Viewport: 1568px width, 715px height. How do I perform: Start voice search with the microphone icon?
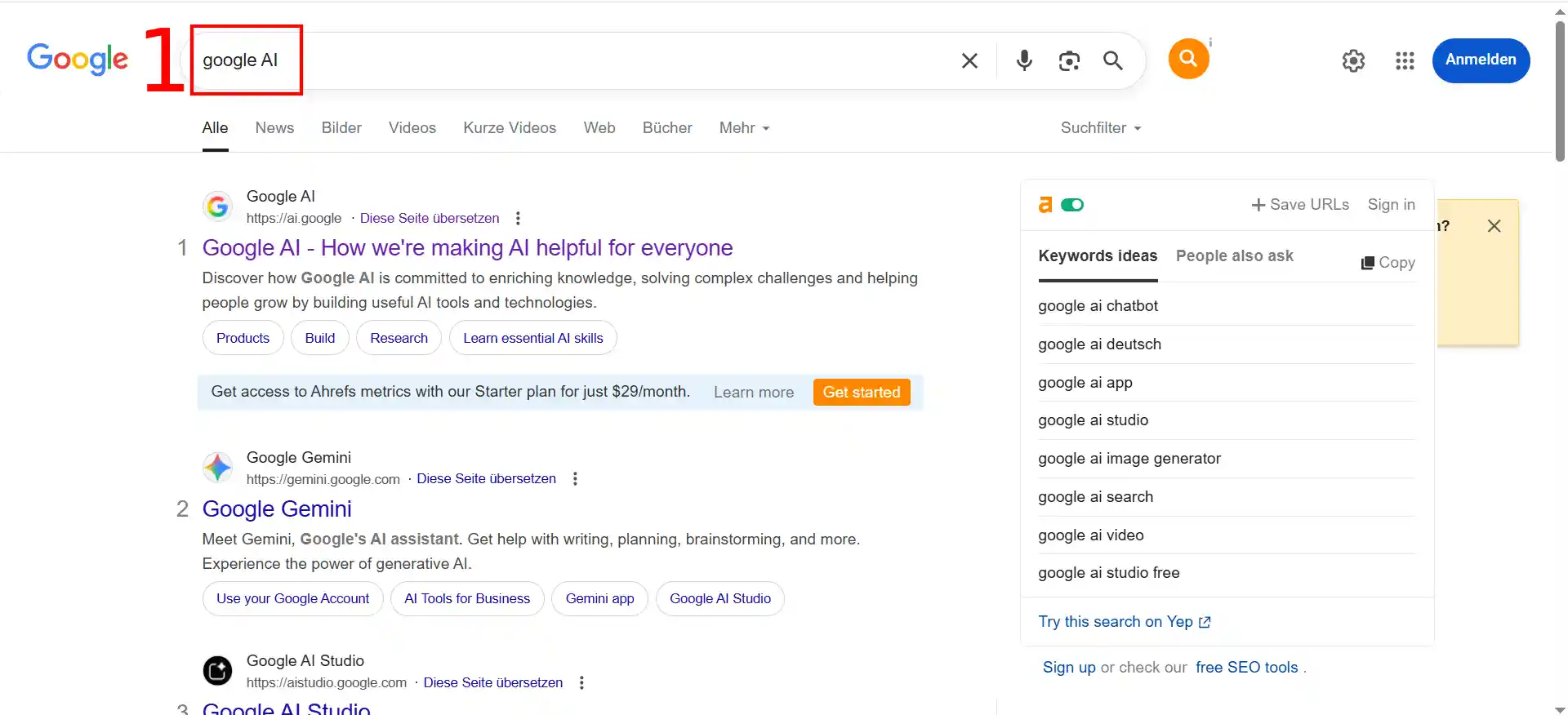coord(1024,60)
